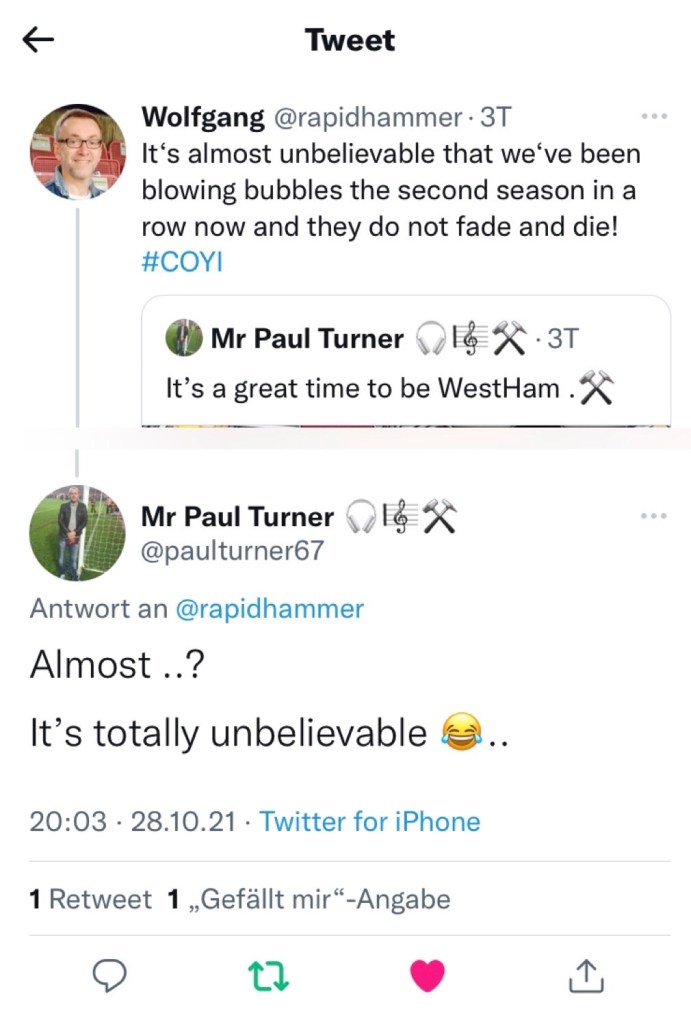Unlike the tweet with the pink heart
The width and height of the screenshot is (691, 1024).
(427, 974)
